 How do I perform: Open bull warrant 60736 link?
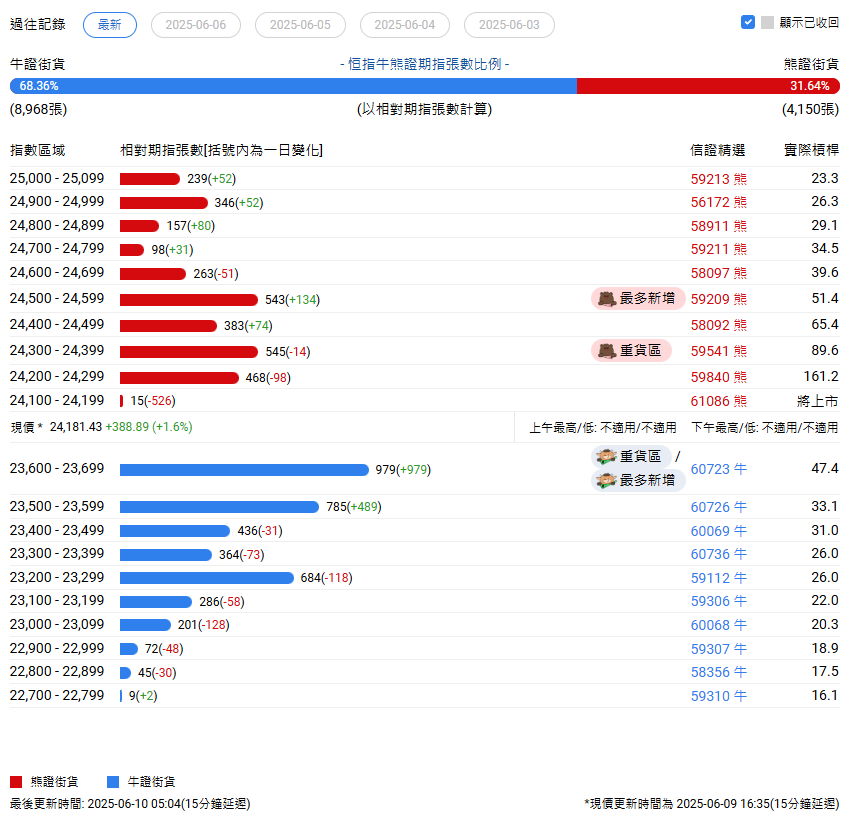click(x=719, y=554)
